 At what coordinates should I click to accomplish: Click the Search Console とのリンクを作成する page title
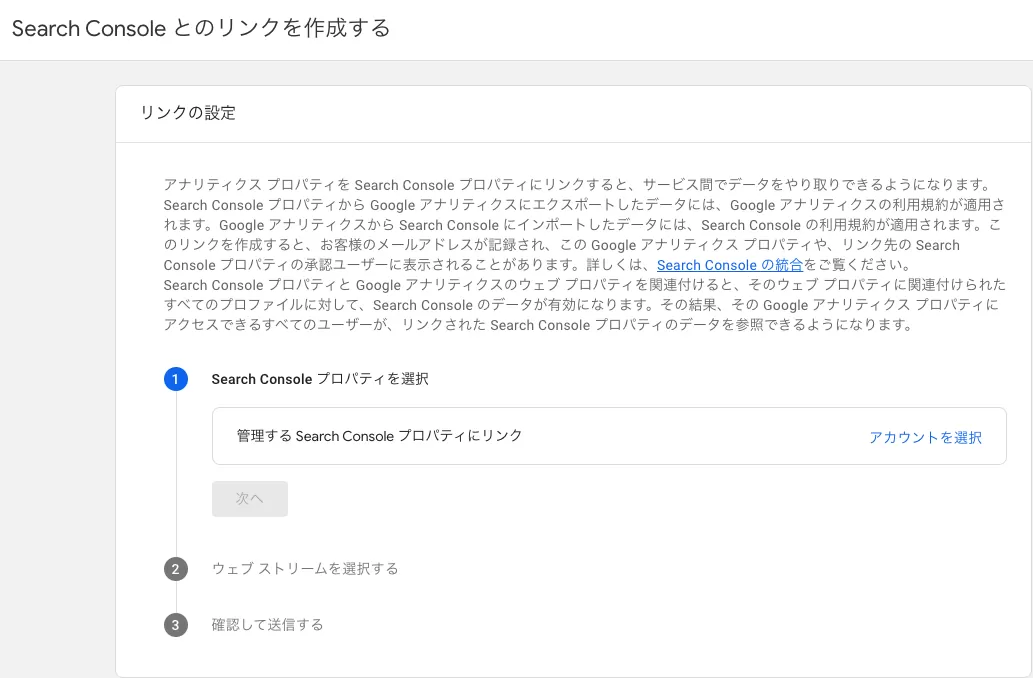tap(201, 28)
